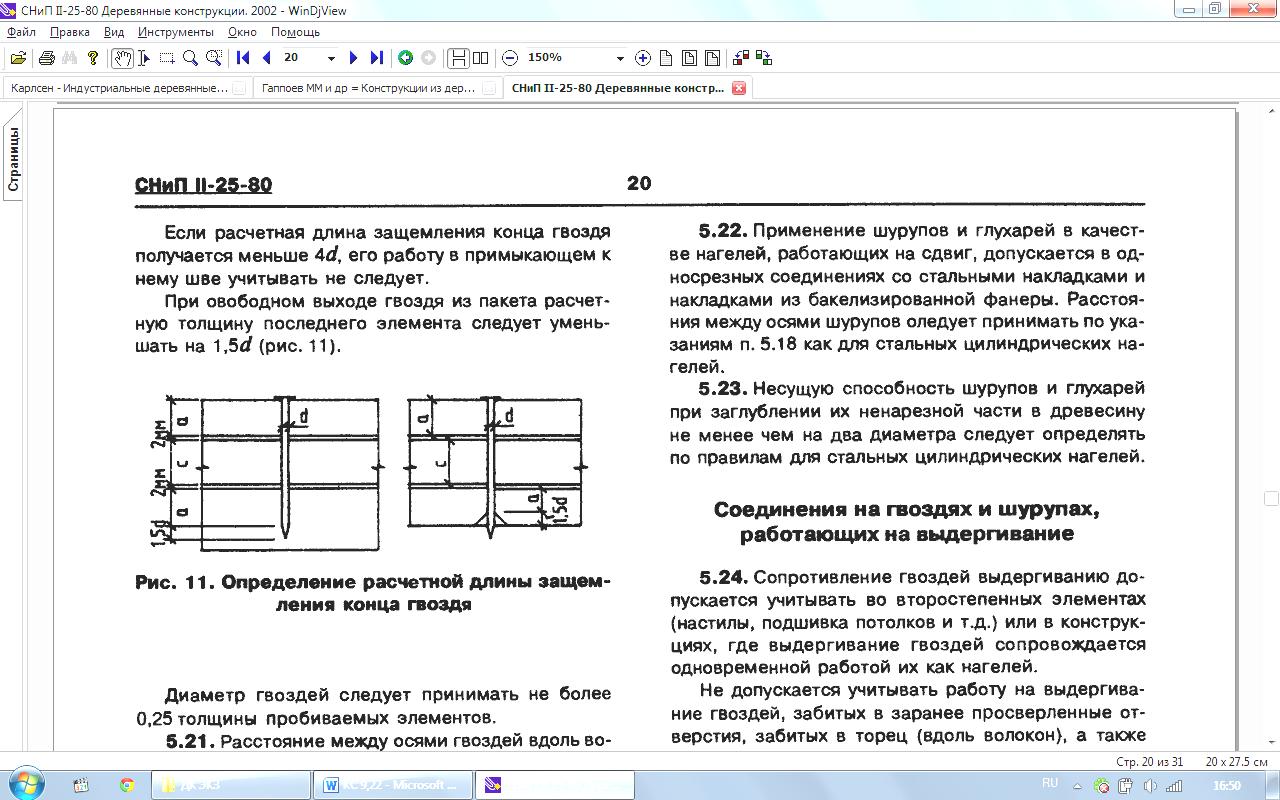This screenshot has width=1280, height=800.
Task: Activate the zoom rectangle tool
Action: [213, 58]
